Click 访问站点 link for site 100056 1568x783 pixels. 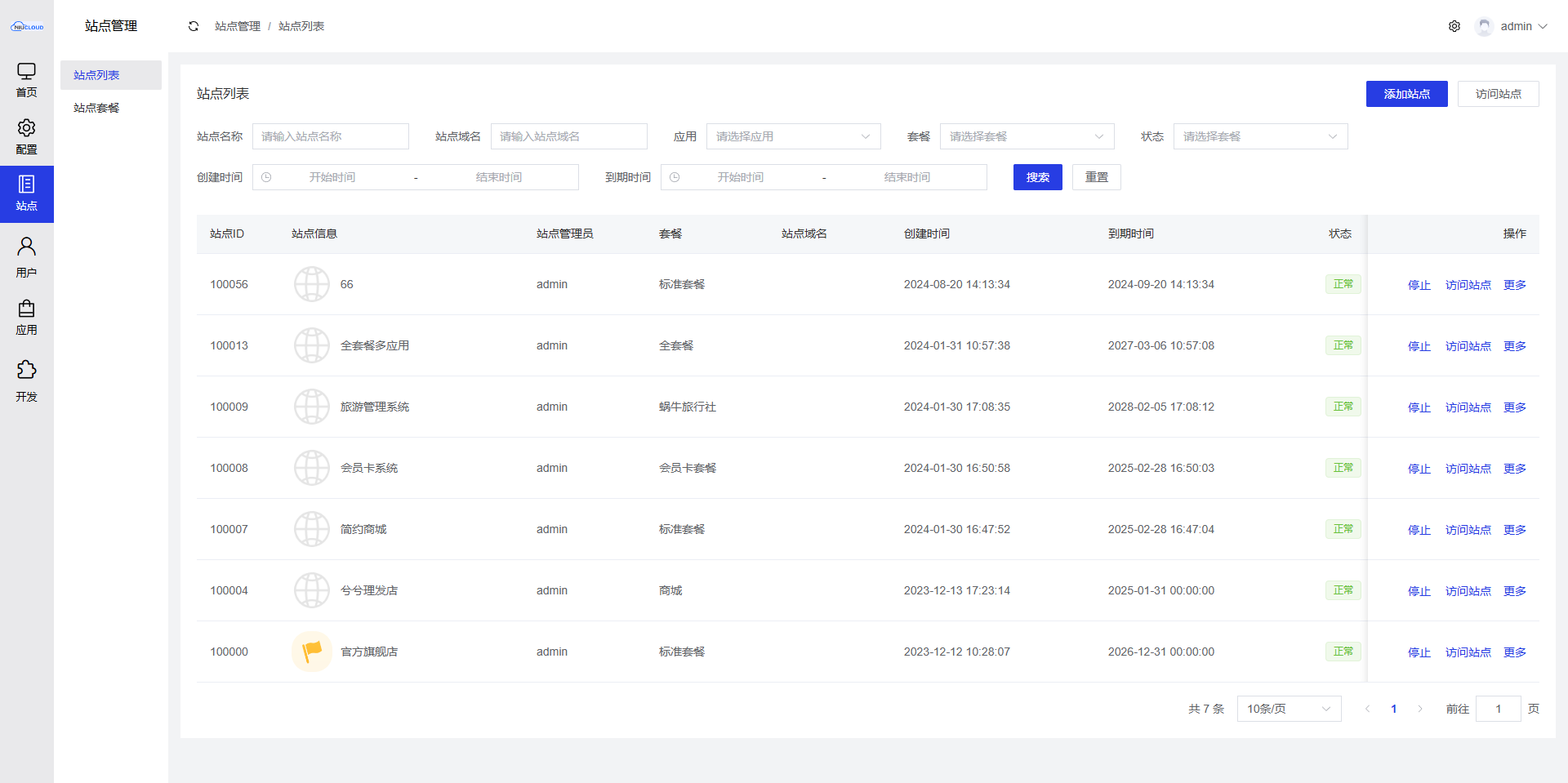(x=1468, y=285)
